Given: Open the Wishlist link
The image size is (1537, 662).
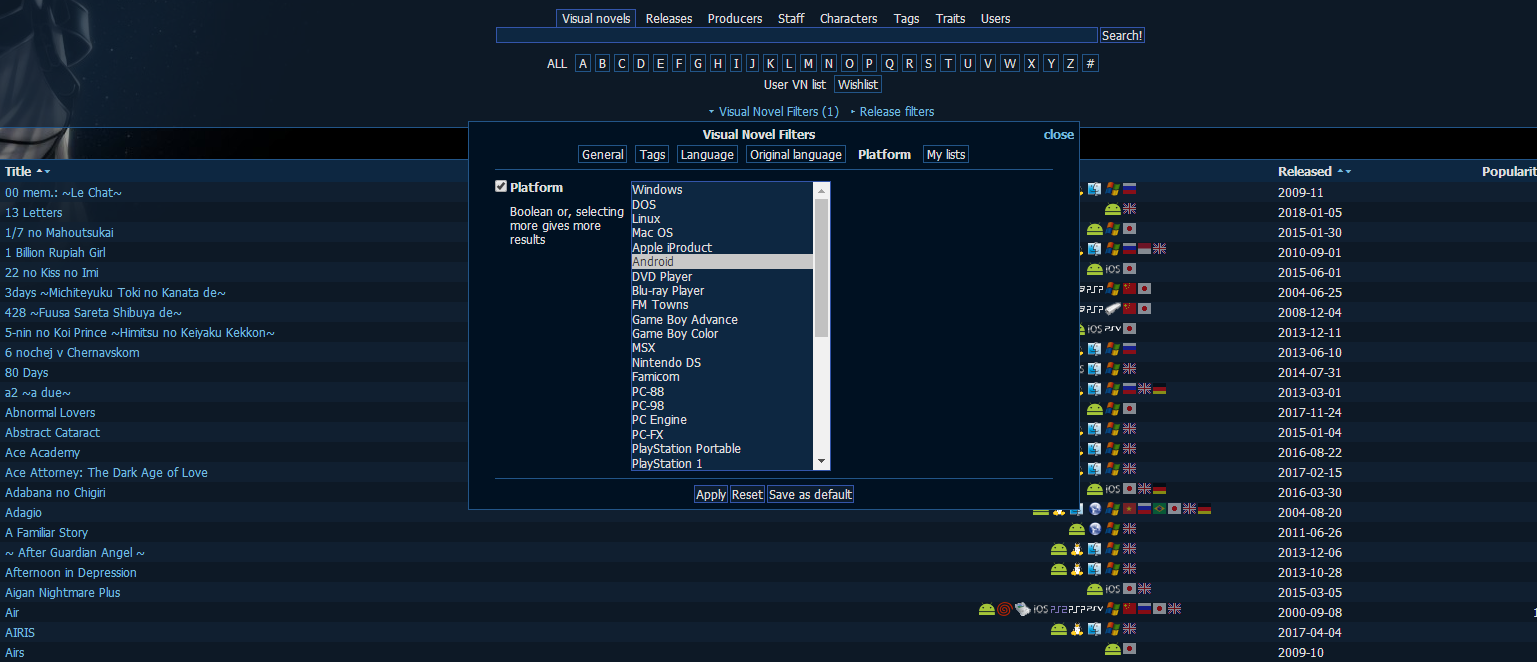Looking at the screenshot, I should (858, 85).
